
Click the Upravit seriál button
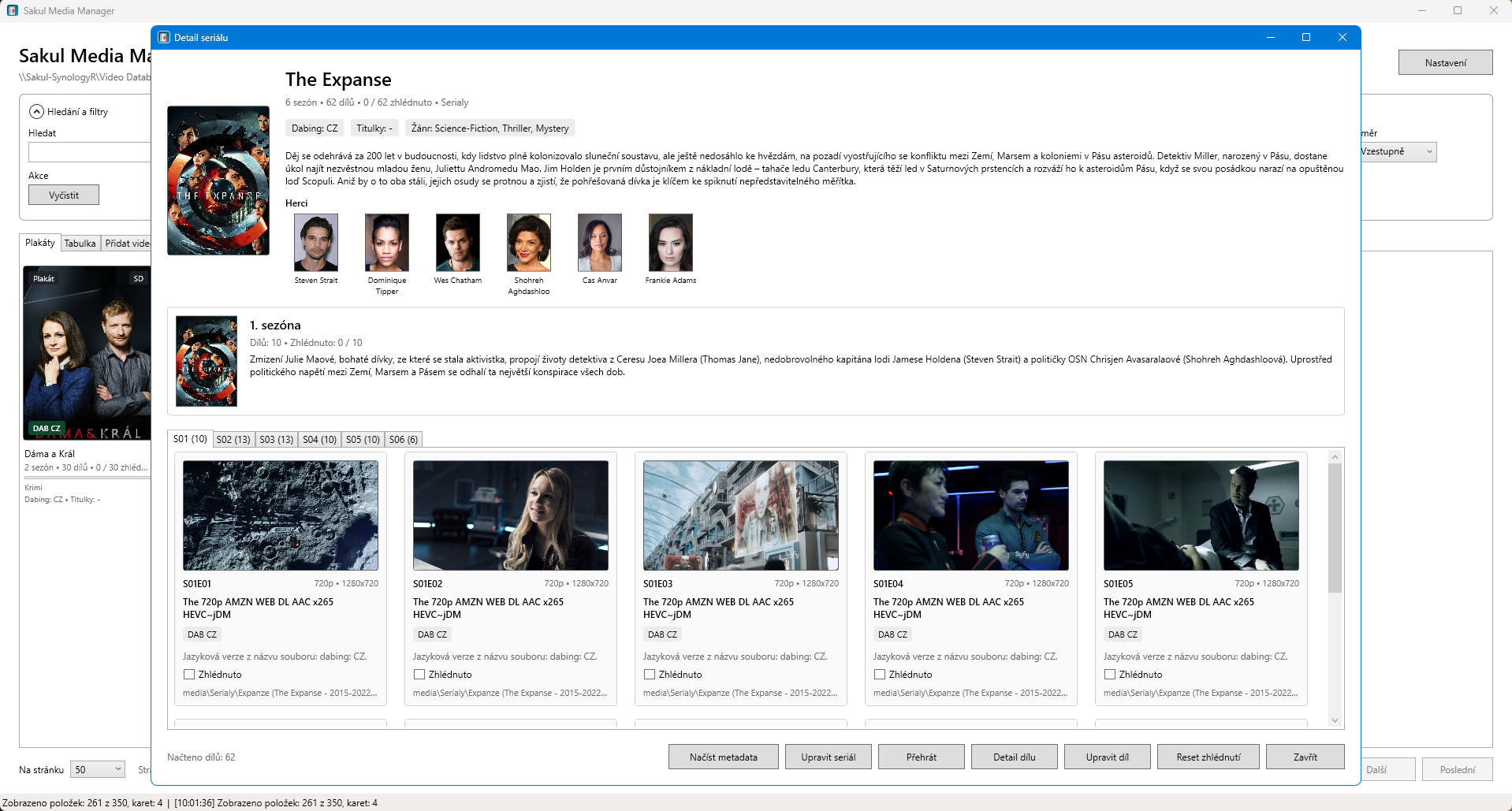(829, 757)
